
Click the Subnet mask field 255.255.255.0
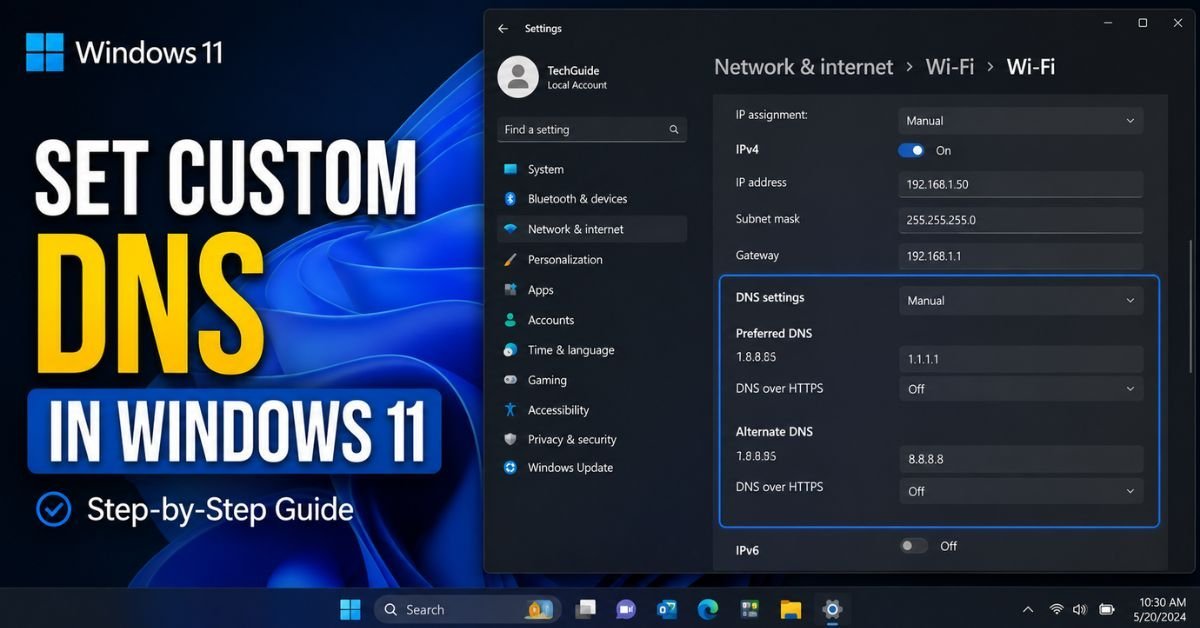pos(1021,220)
